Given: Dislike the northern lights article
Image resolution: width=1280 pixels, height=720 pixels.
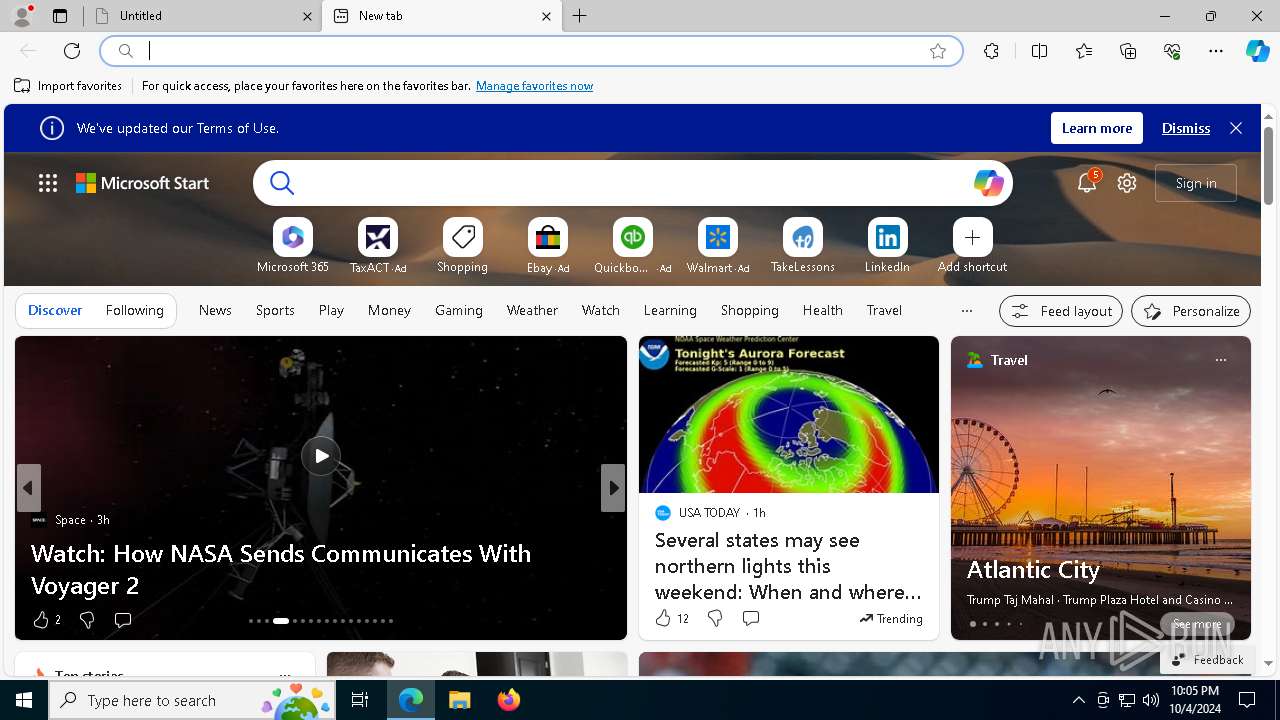Looking at the screenshot, I should pyautogui.click(x=715, y=619).
